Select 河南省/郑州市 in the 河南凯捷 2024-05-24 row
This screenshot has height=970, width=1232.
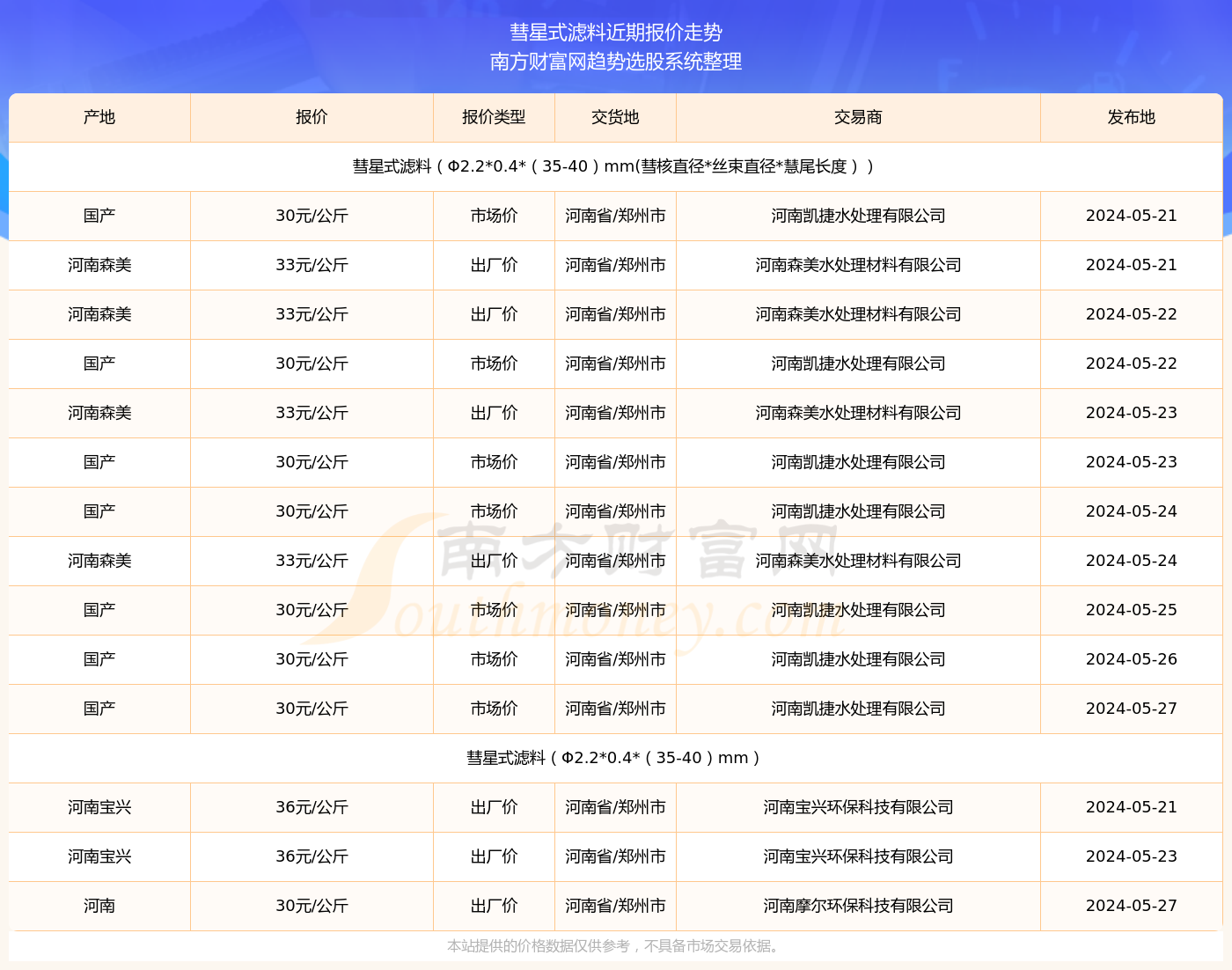[615, 511]
